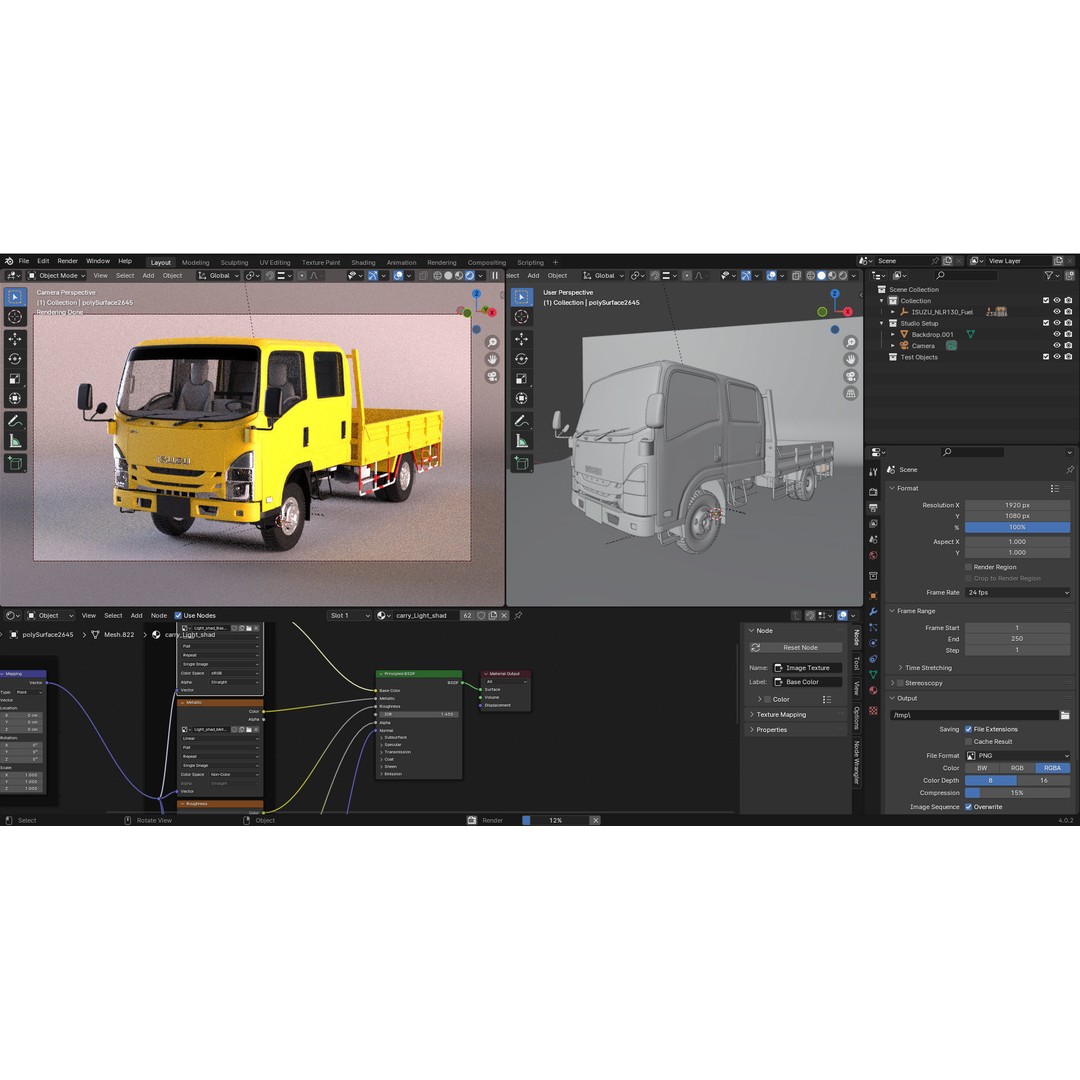Open the Slot 1 material slot dropdown
This screenshot has height=1080, width=1080.
[x=349, y=616]
